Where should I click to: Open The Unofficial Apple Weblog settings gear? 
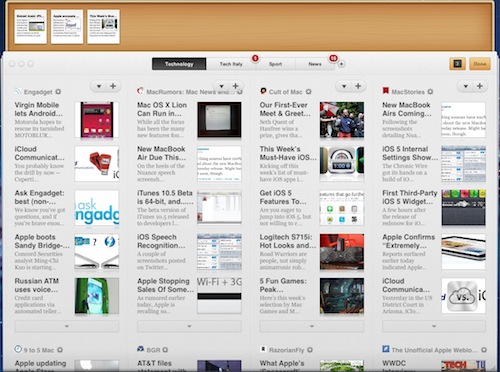[x=484, y=350]
